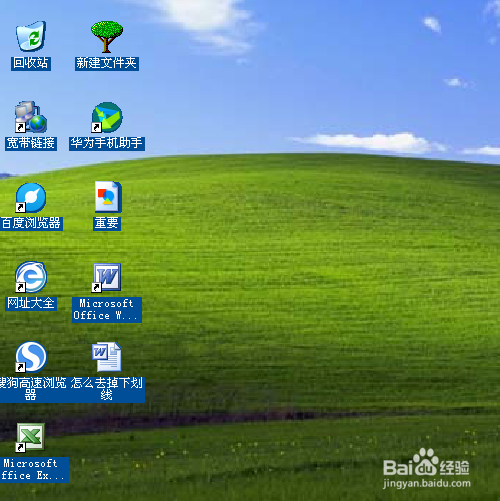Open the 宽带链接 broadband connection icon
The height and width of the screenshot is (501, 500).
point(31,117)
